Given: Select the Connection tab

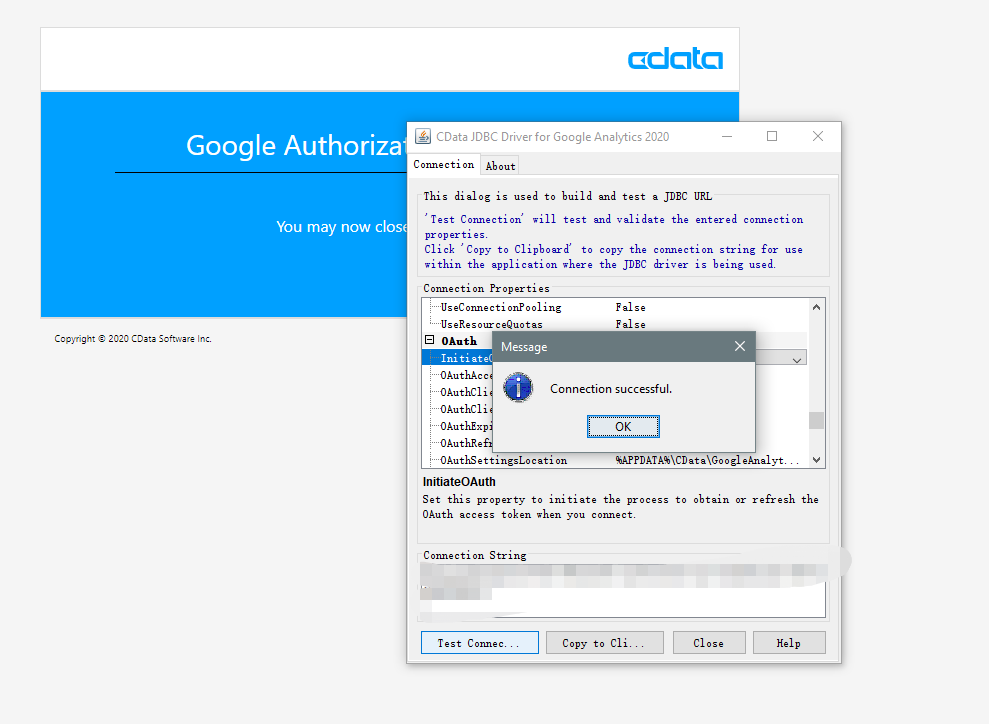Looking at the screenshot, I should point(443,164).
